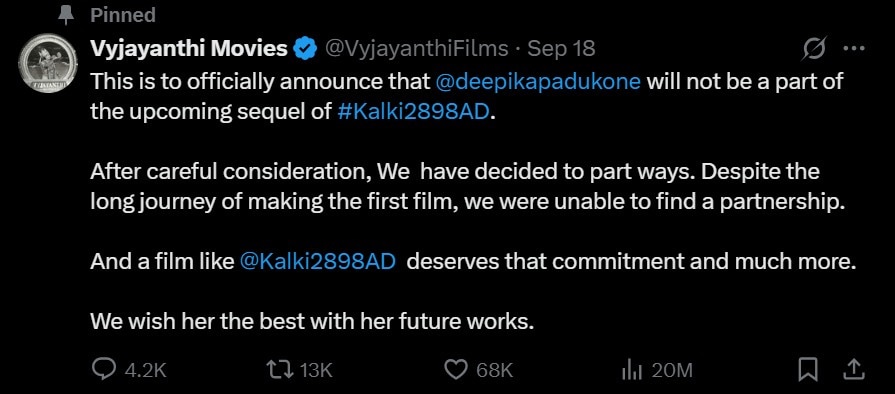Share the post via the upload arrow icon
The image size is (895, 394).
click(x=853, y=371)
